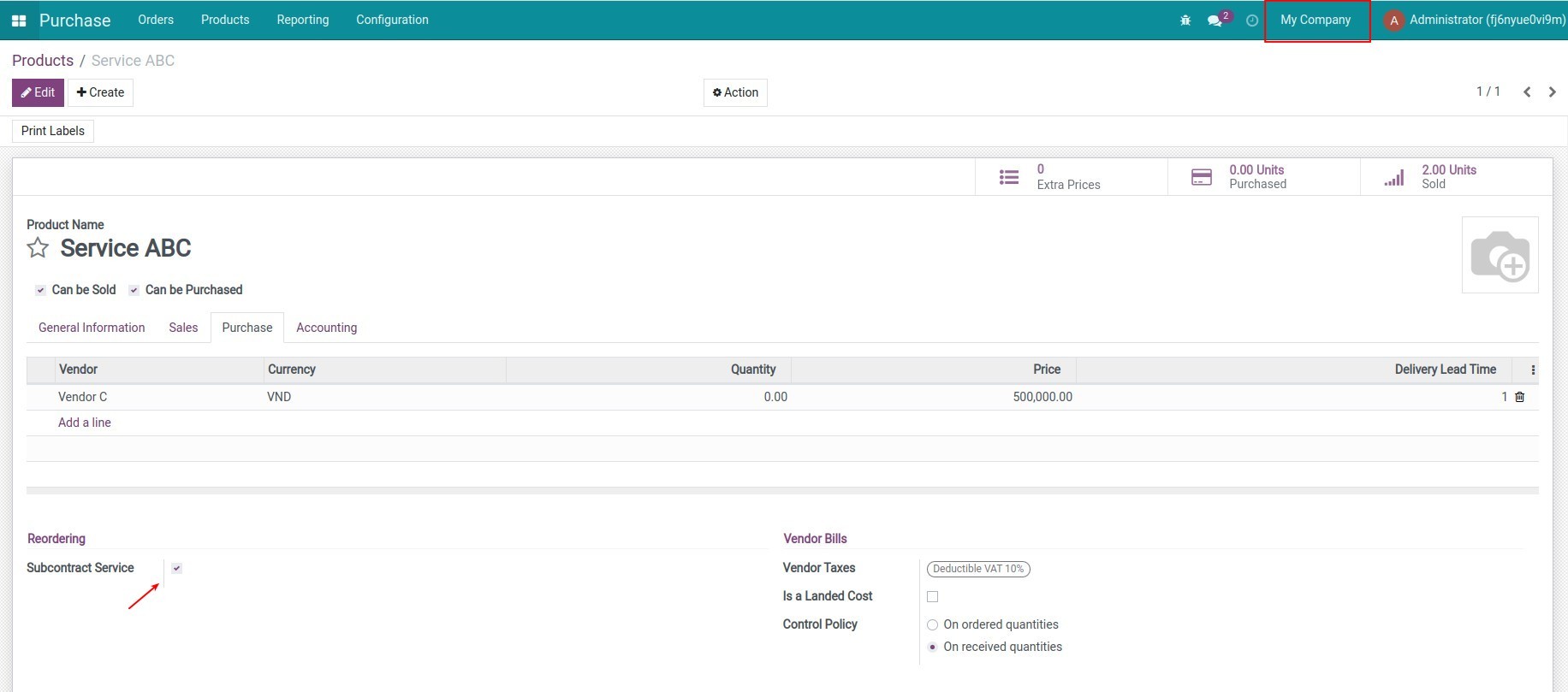Image resolution: width=1568 pixels, height=692 pixels.
Task: Toggle the Subcontract Service checkbox
Action: click(x=176, y=568)
